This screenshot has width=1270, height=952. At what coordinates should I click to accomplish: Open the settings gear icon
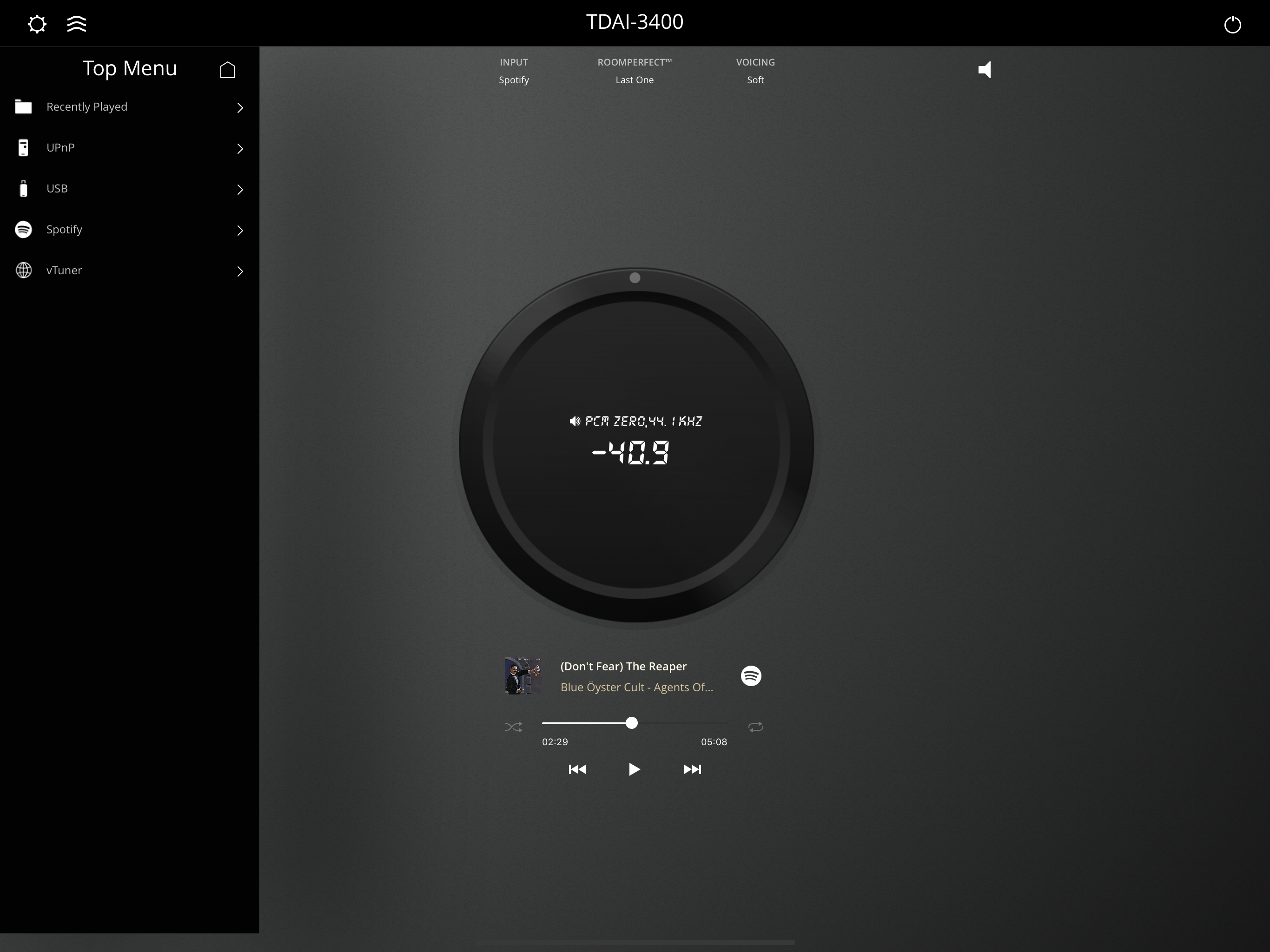[37, 24]
